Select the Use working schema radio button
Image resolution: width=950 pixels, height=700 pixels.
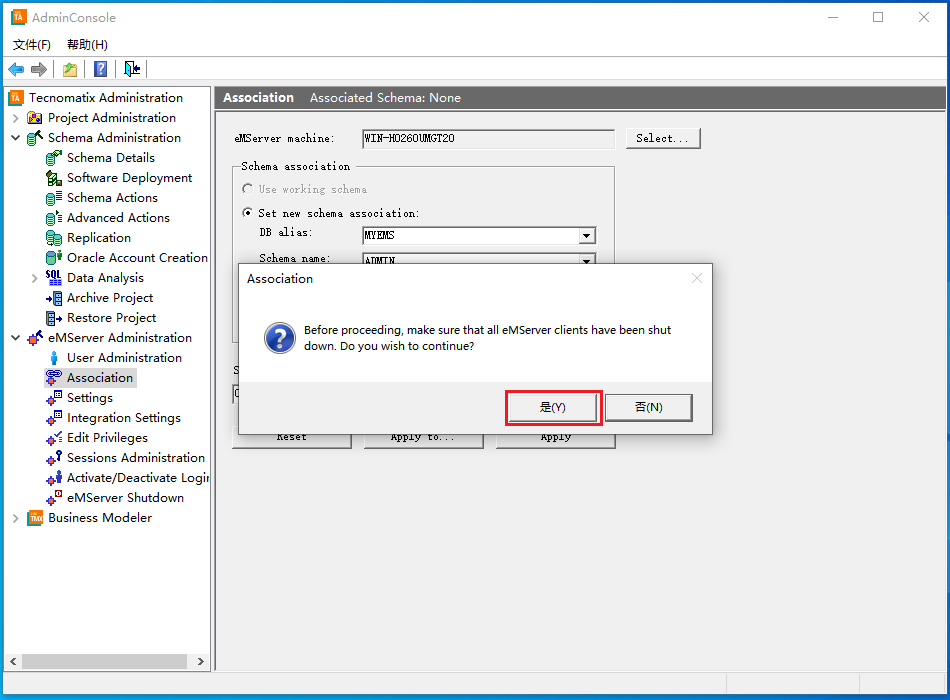(247, 189)
